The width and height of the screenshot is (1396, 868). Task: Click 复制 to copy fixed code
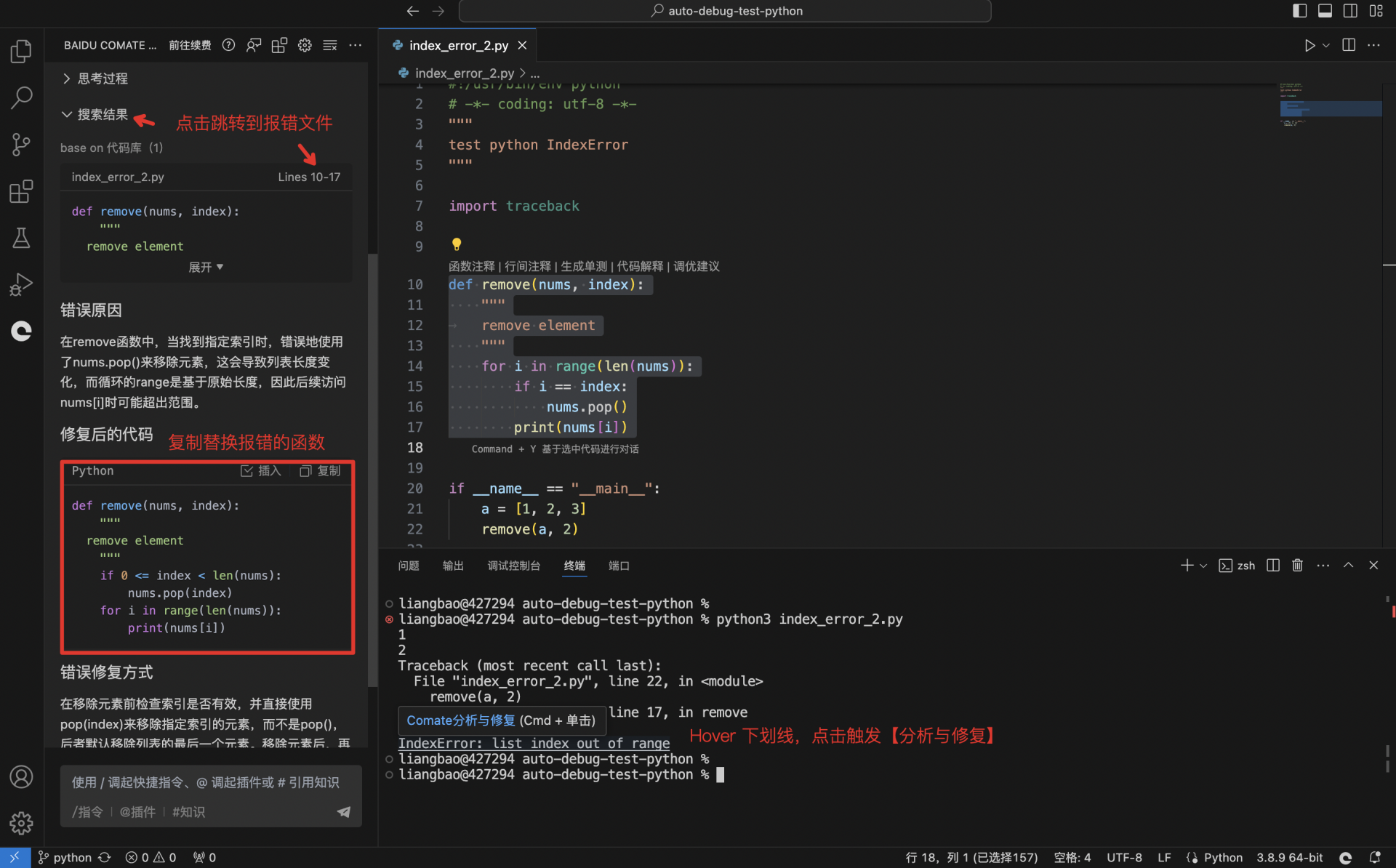[321, 471]
